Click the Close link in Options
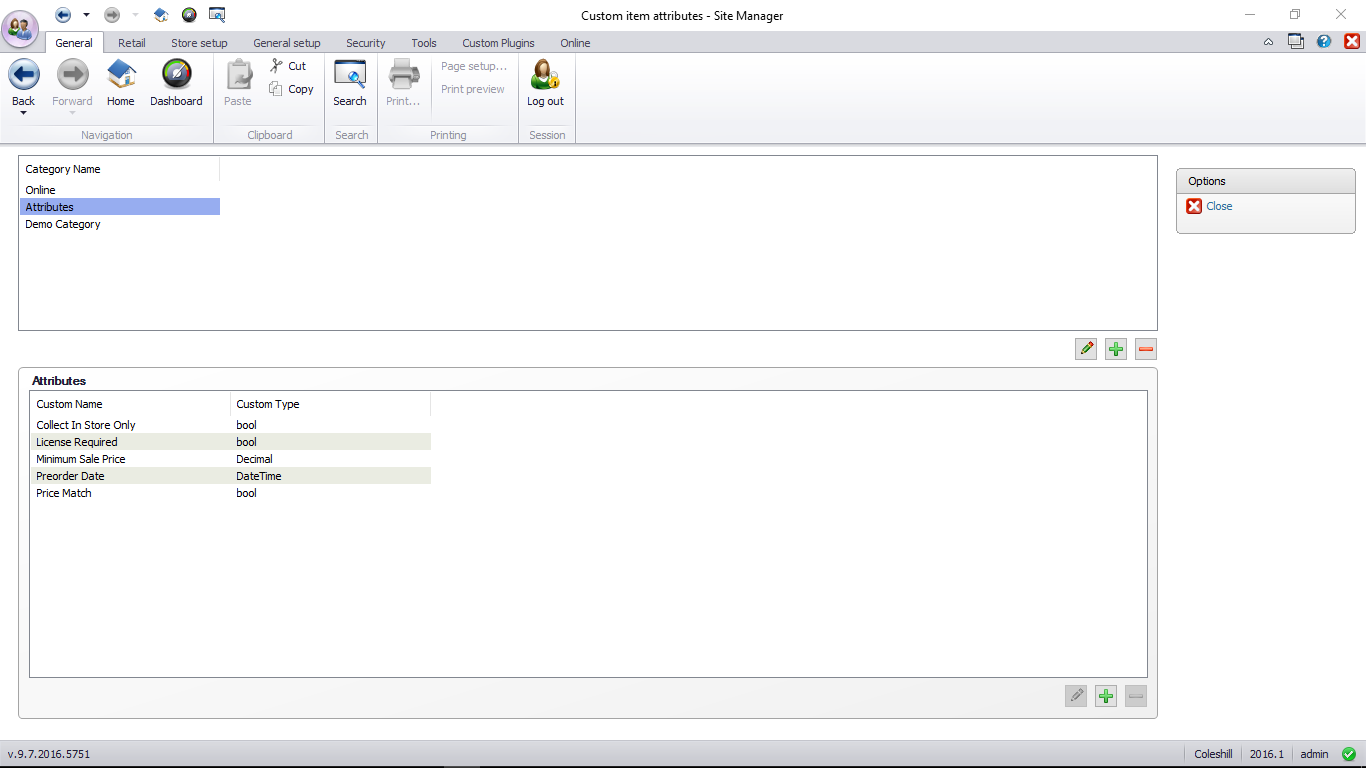The height and width of the screenshot is (768, 1366). pyautogui.click(x=1219, y=206)
